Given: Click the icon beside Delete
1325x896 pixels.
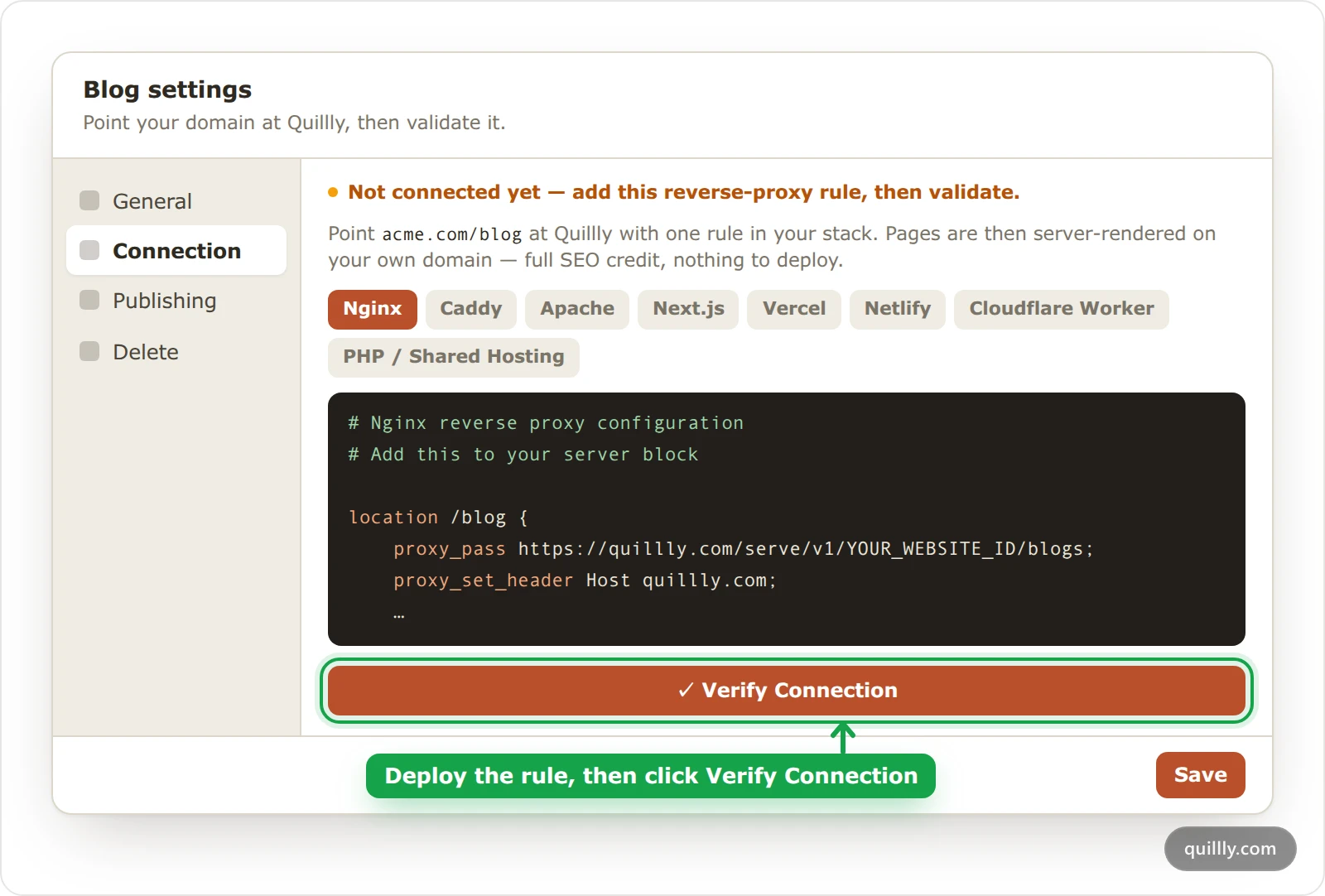Looking at the screenshot, I should click(89, 351).
